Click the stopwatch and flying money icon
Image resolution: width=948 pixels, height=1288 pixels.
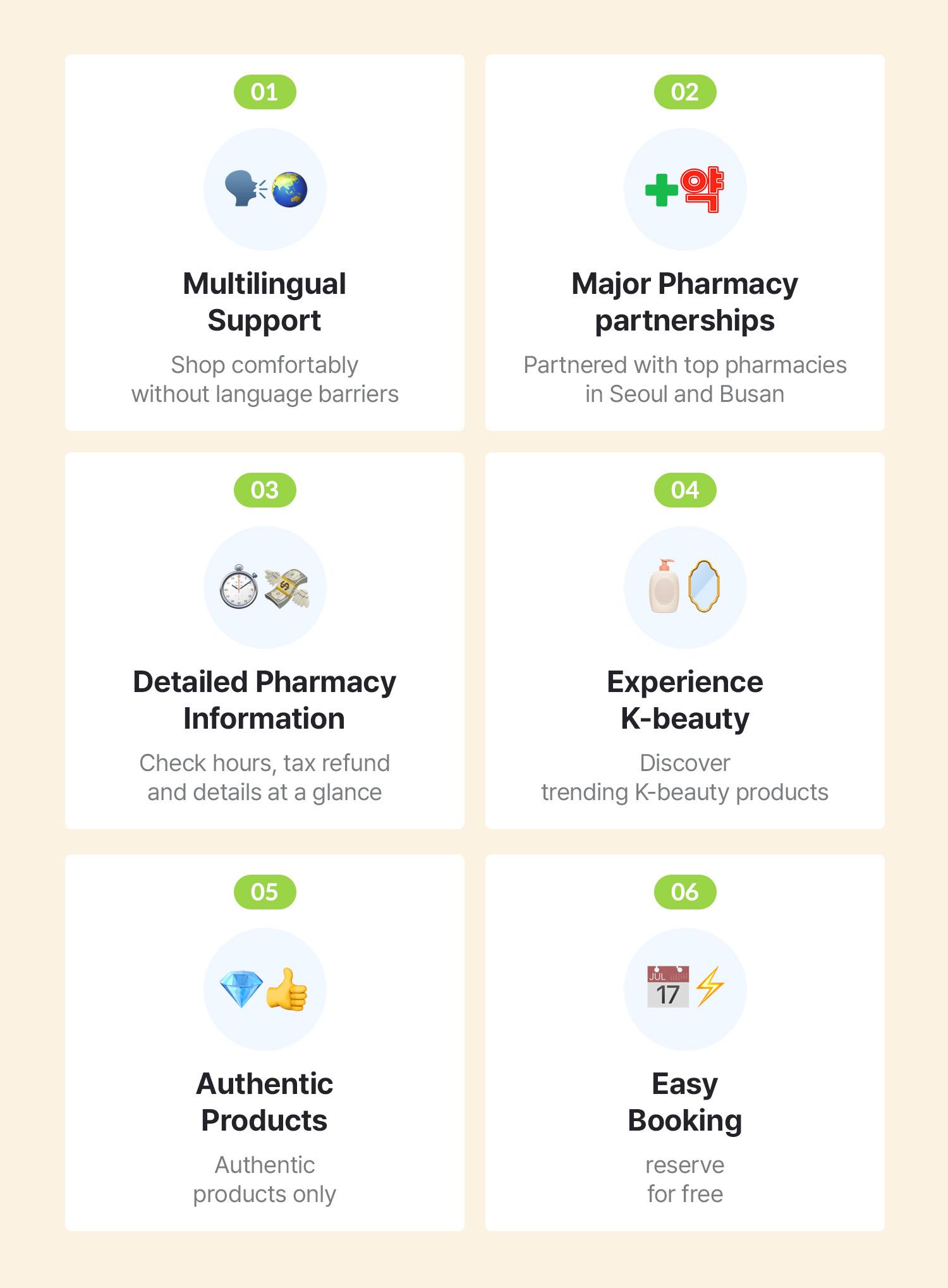tap(265, 588)
